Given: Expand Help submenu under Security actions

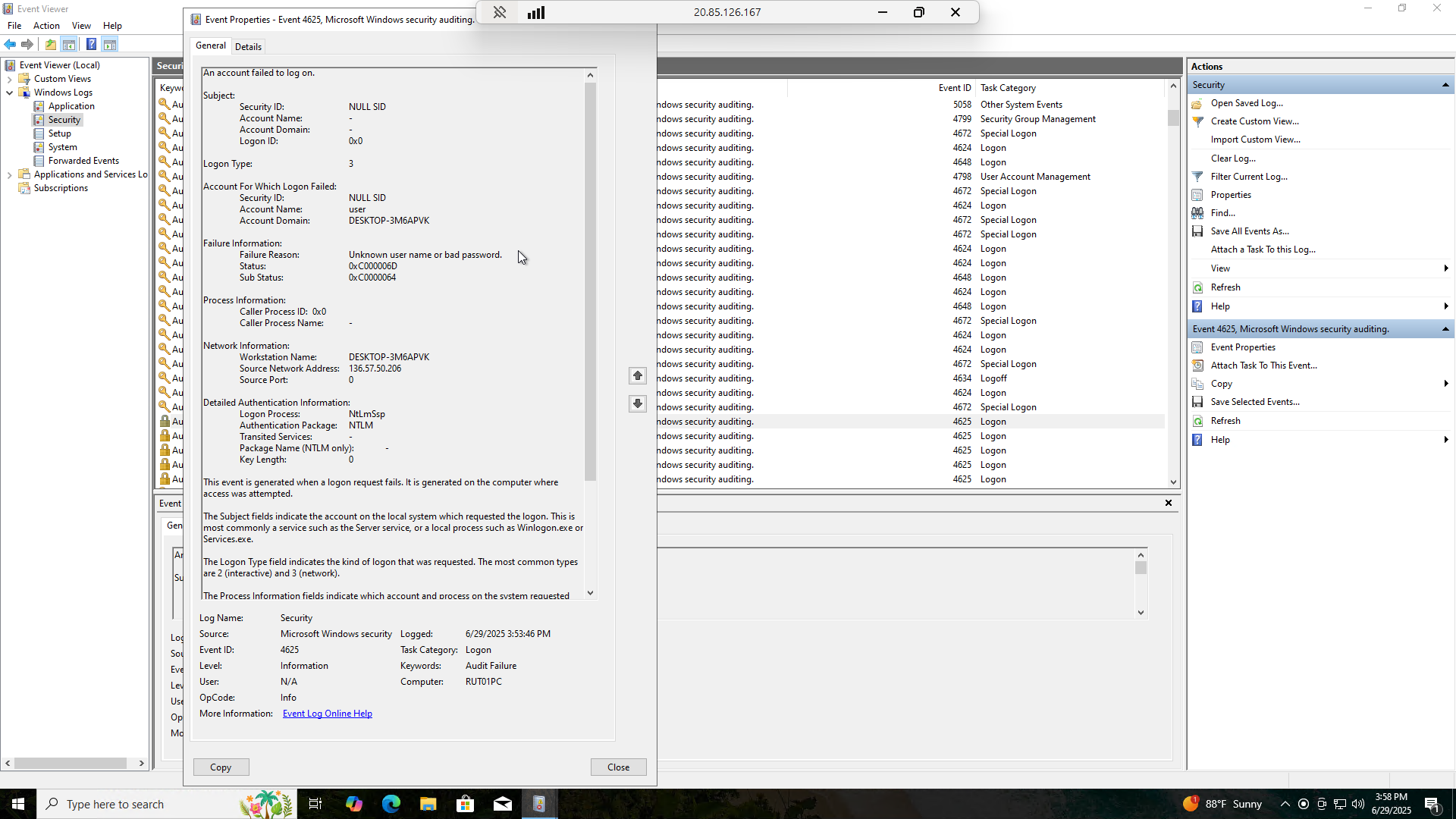Looking at the screenshot, I should 1445,306.
